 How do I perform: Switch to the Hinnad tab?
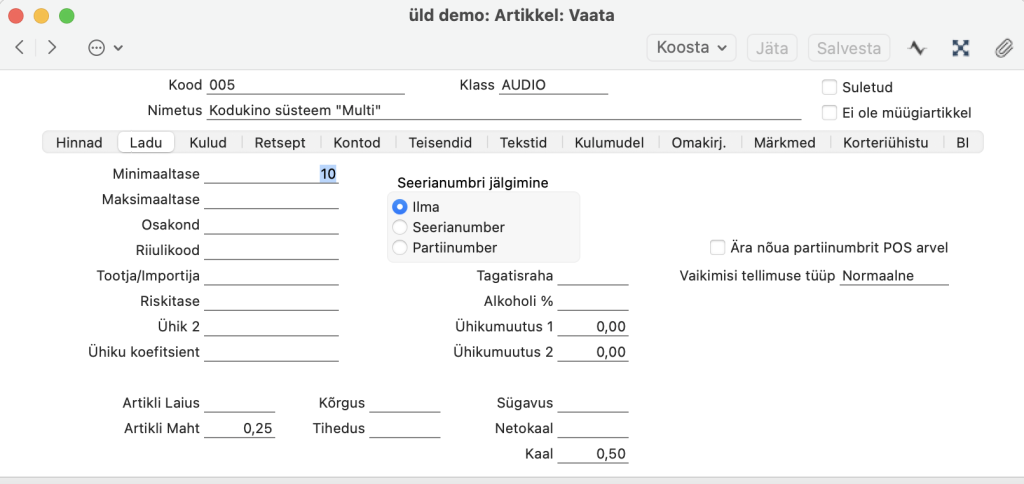point(79,143)
